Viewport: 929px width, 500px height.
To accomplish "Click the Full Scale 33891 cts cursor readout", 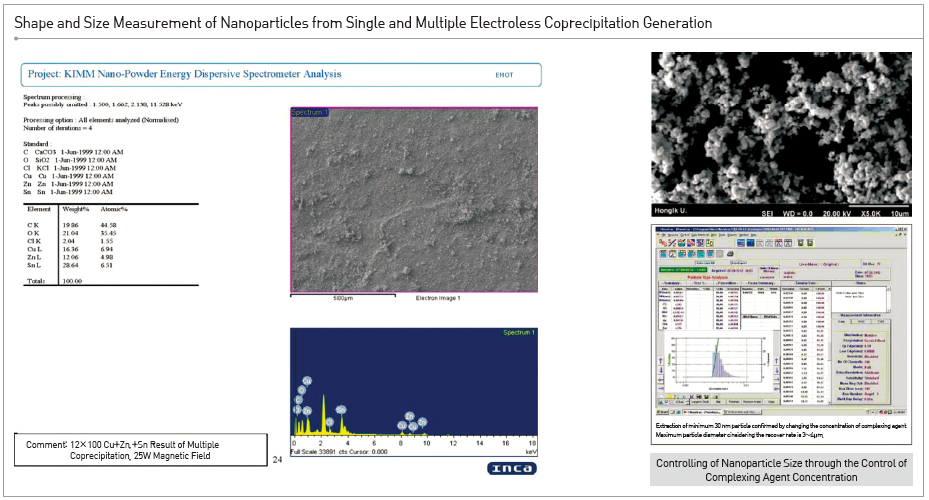I will [339, 451].
